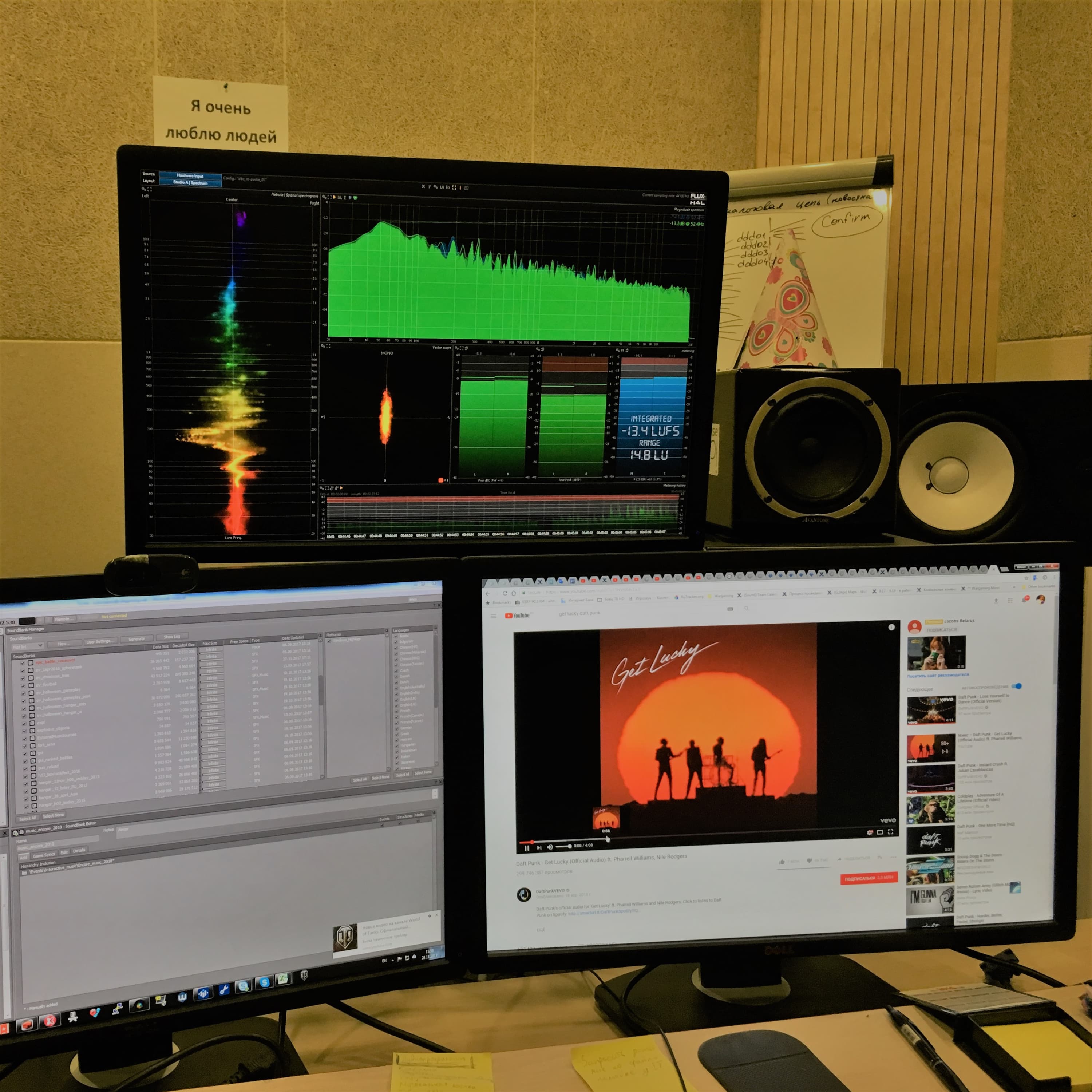Switch YouTube player to theater mode
The height and width of the screenshot is (1092, 1092).
[880, 832]
